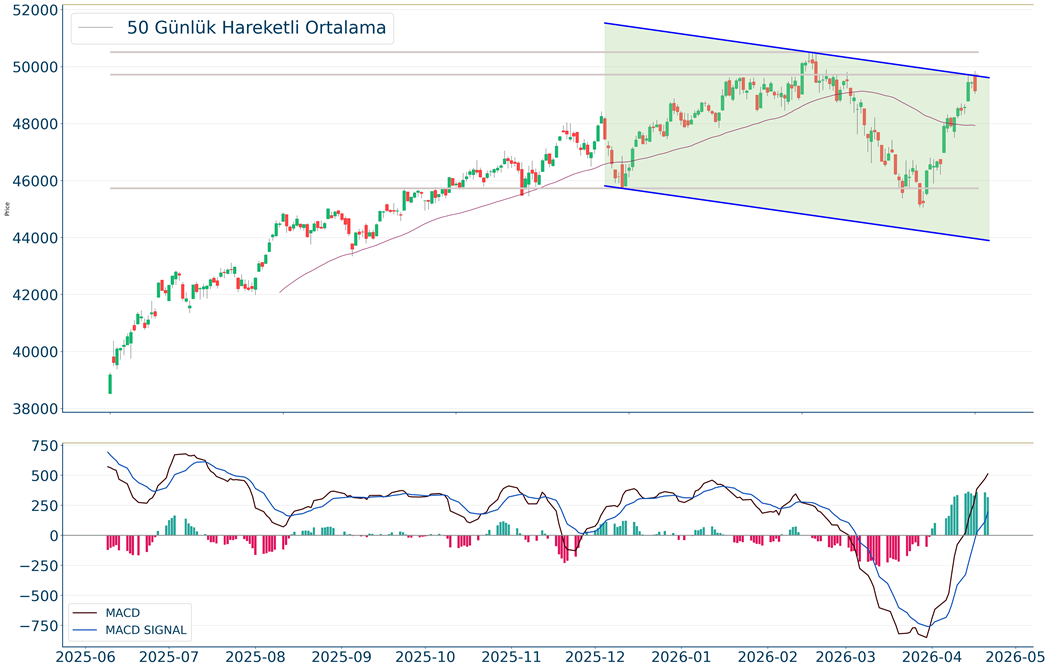Click the 38000 price axis label
Viewport: 1050px width, 669px height.
[29, 409]
